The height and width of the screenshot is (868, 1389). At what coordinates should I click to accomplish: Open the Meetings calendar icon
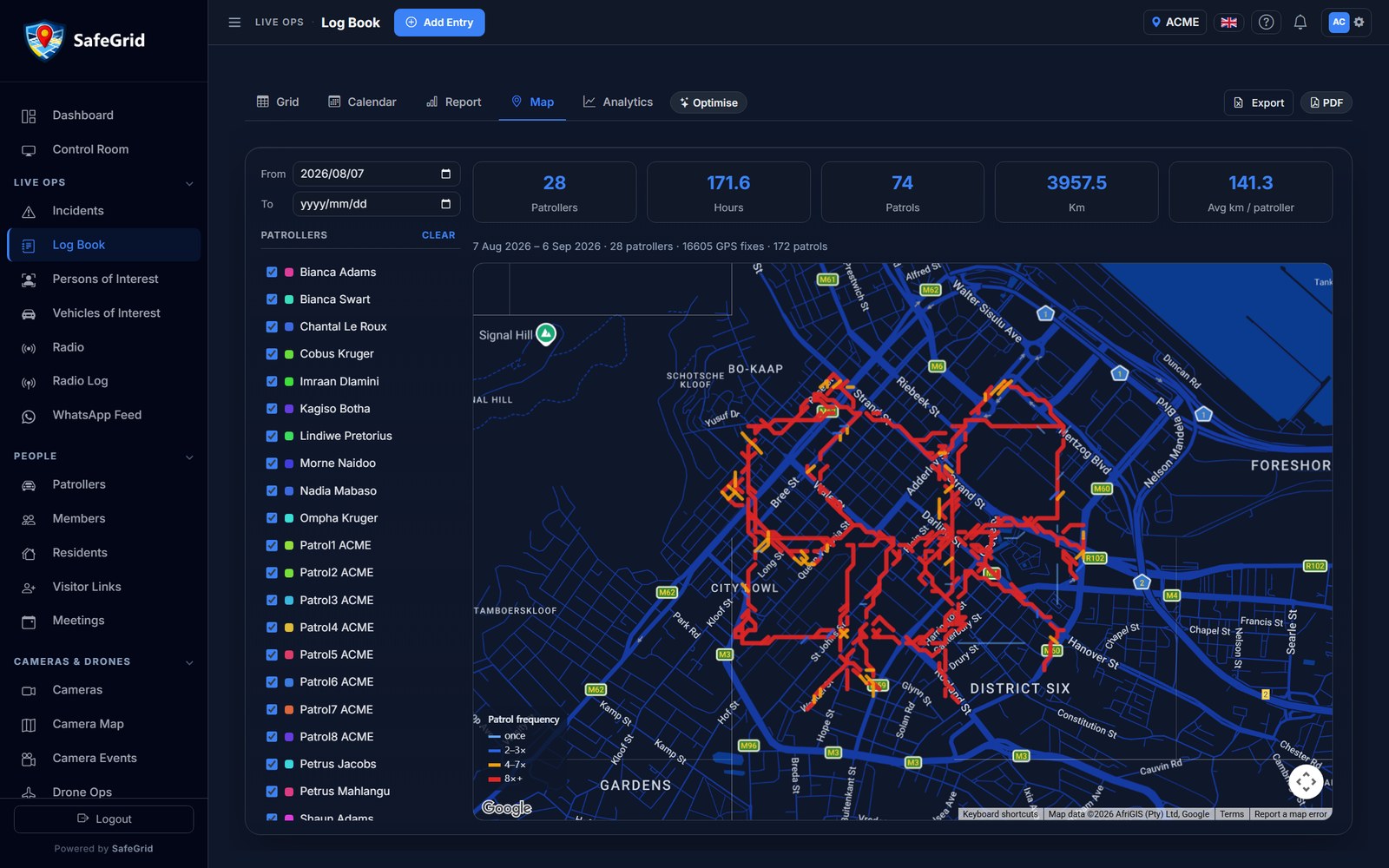pyautogui.click(x=29, y=621)
